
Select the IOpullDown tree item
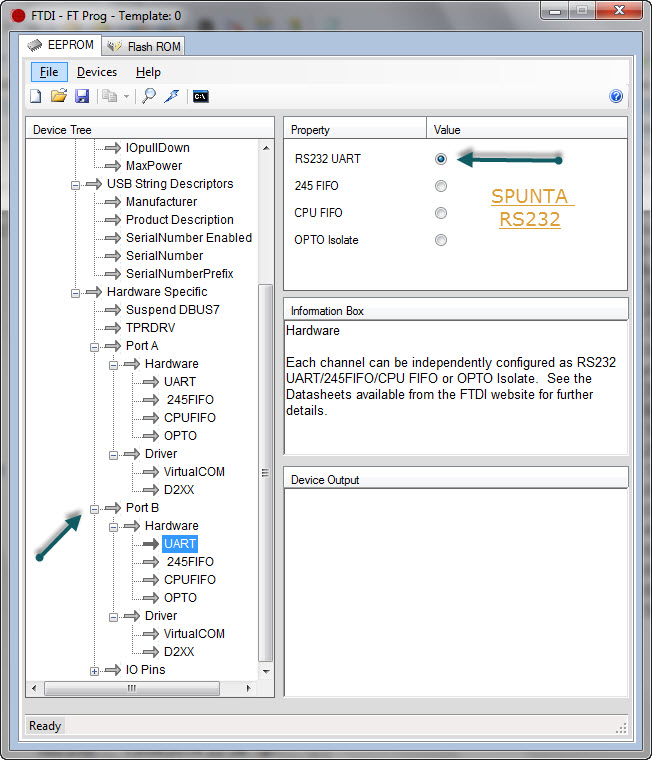coord(158,148)
